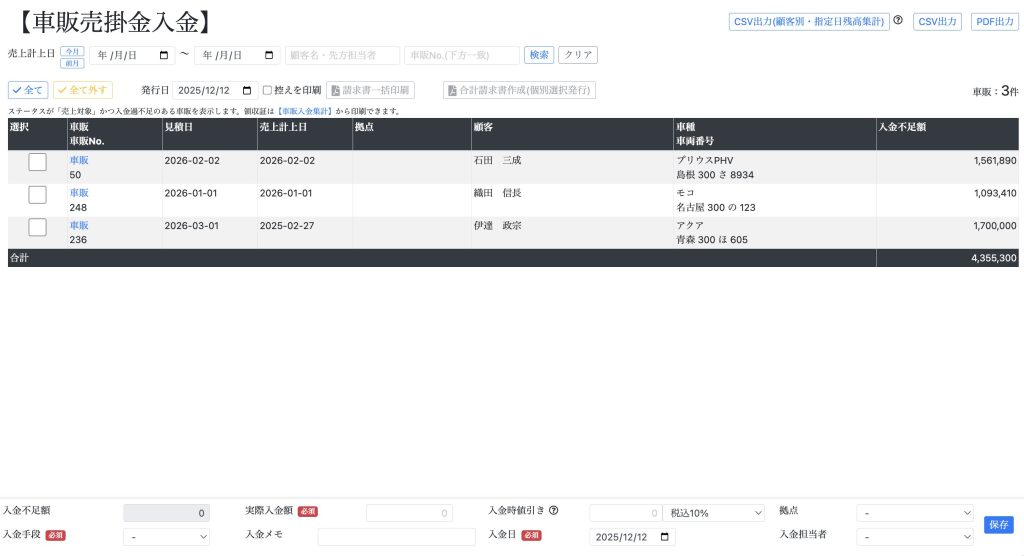This screenshot has width=1024, height=556.
Task: Click the 保存 save button
Action: coord(998,524)
